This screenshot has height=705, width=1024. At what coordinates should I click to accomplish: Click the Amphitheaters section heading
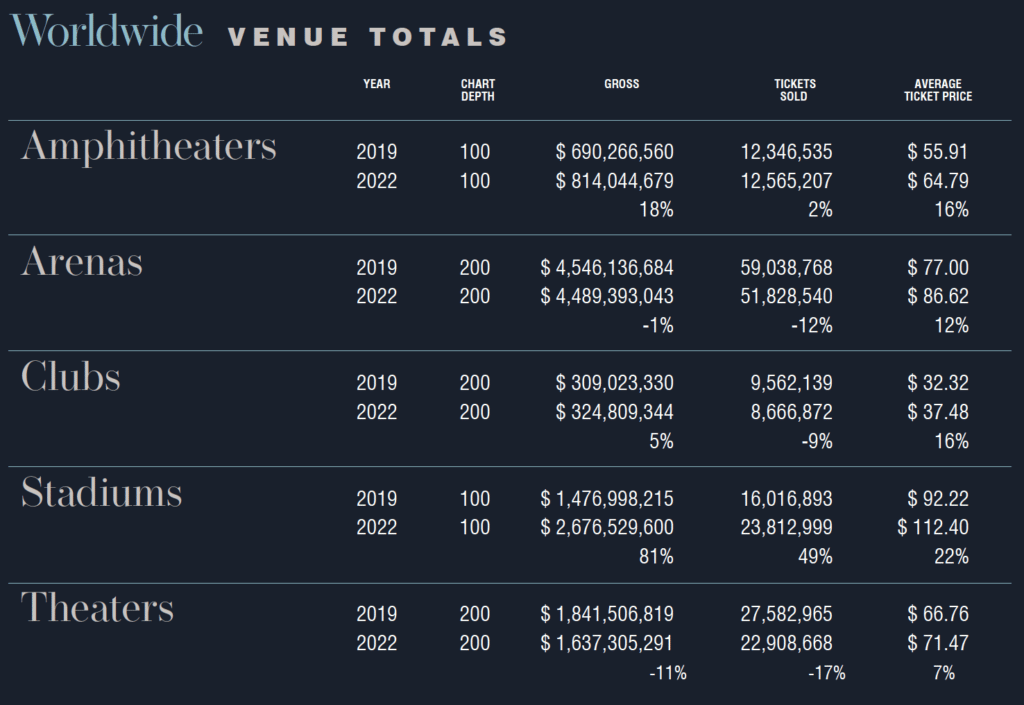coord(149,146)
